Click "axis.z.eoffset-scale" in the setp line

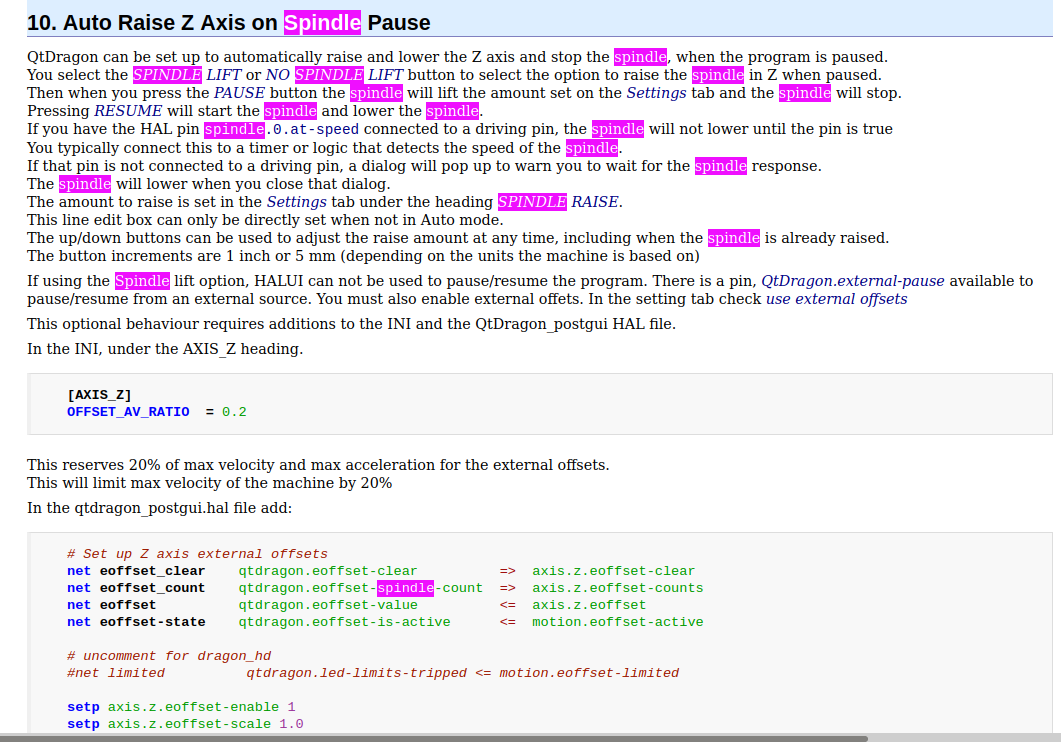pyautogui.click(x=189, y=724)
